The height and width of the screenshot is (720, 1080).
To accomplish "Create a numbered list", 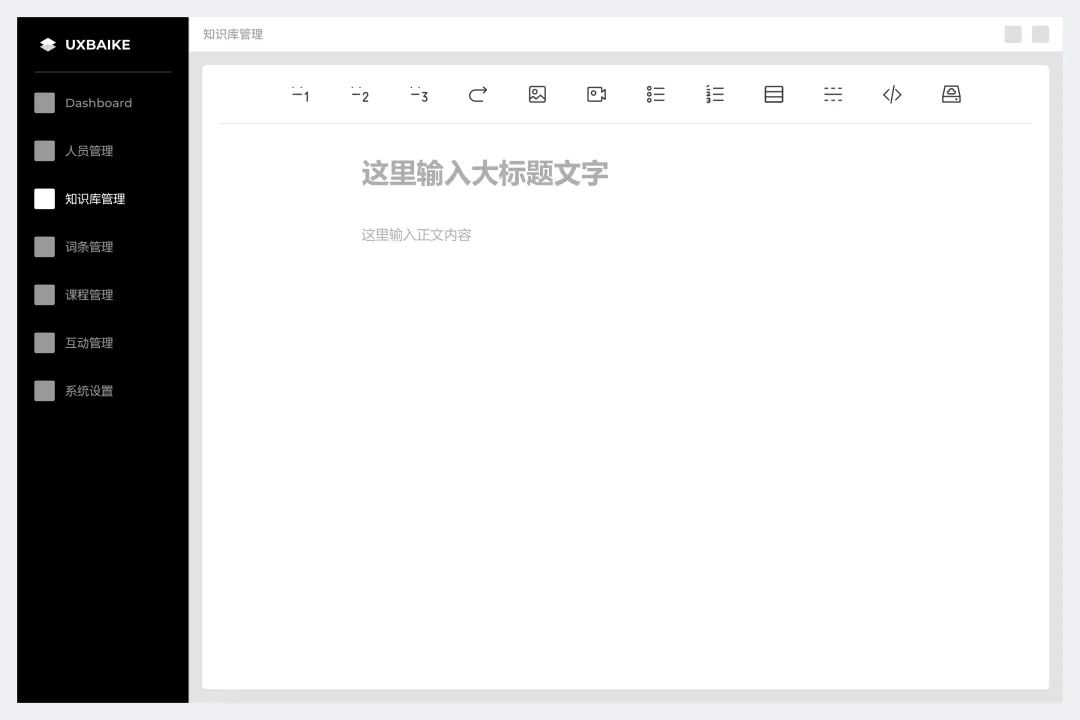I will pyautogui.click(x=714, y=94).
